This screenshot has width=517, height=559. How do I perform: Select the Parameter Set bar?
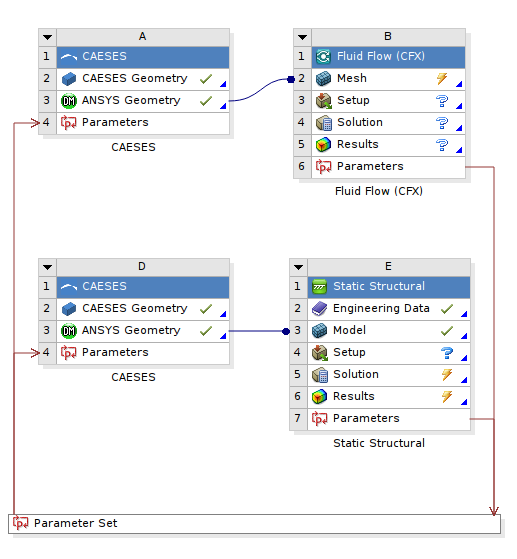pyautogui.click(x=254, y=524)
